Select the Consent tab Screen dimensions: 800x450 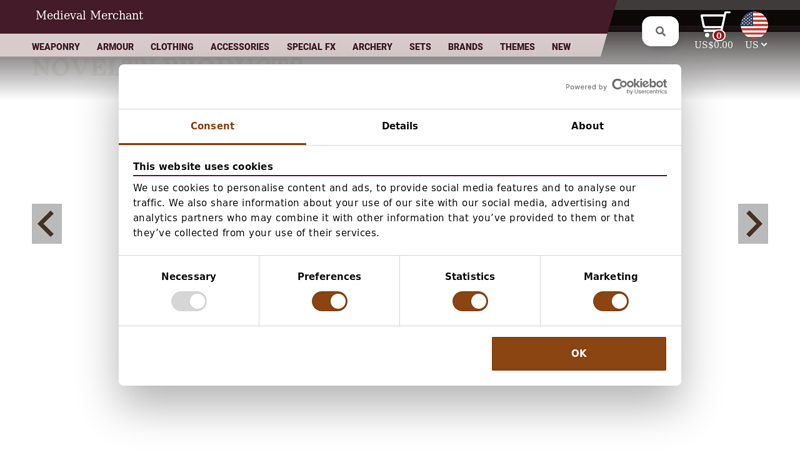[x=212, y=126]
